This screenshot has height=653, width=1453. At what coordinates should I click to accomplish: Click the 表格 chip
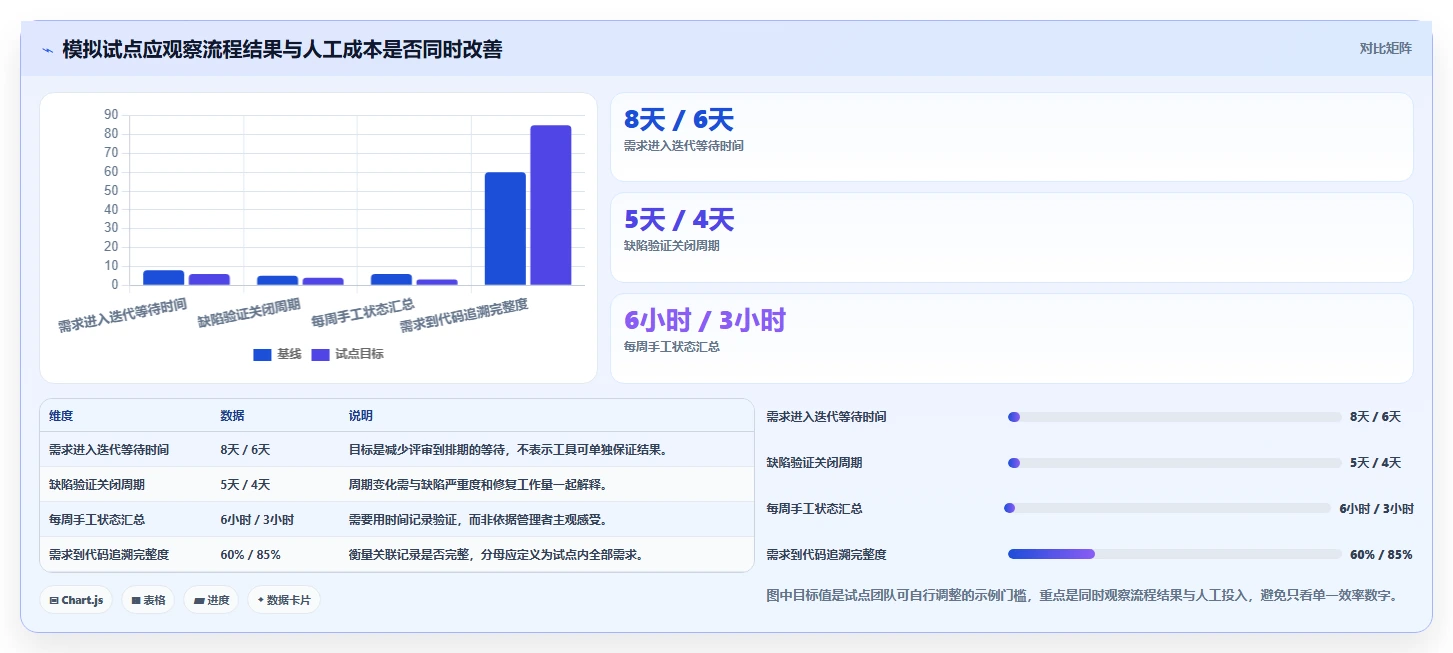coord(148,600)
